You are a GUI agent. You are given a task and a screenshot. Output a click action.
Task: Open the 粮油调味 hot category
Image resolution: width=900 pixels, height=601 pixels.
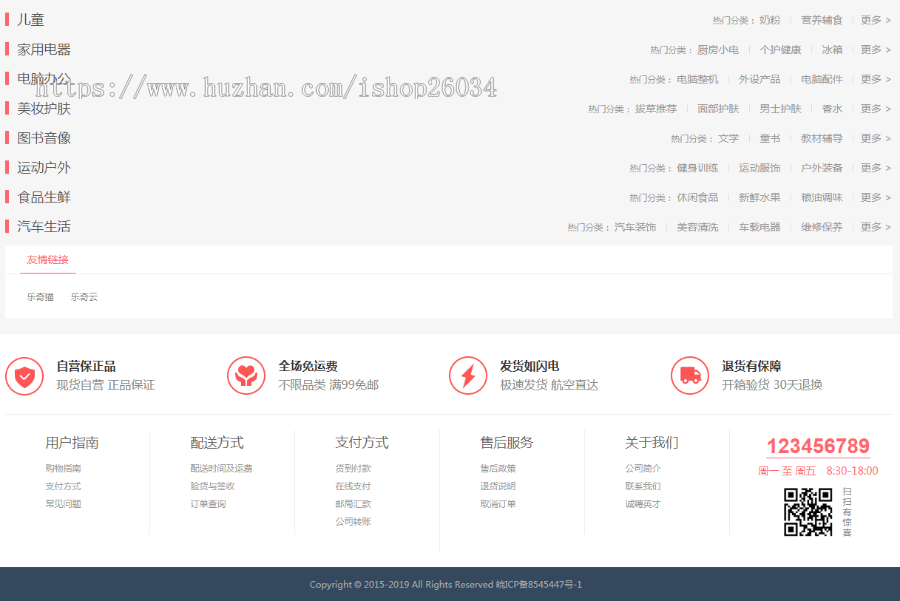pos(822,197)
